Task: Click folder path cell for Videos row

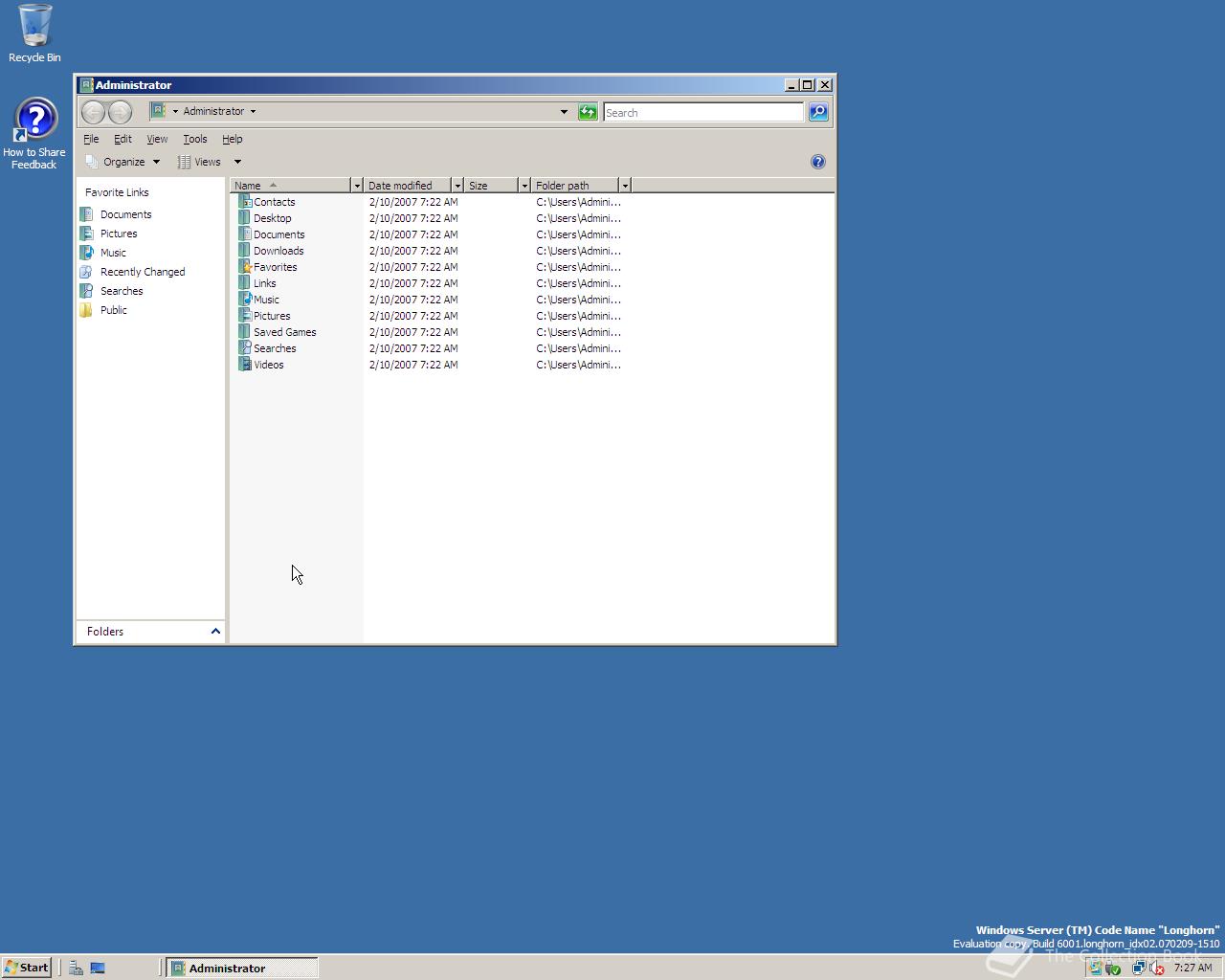Action: (578, 365)
